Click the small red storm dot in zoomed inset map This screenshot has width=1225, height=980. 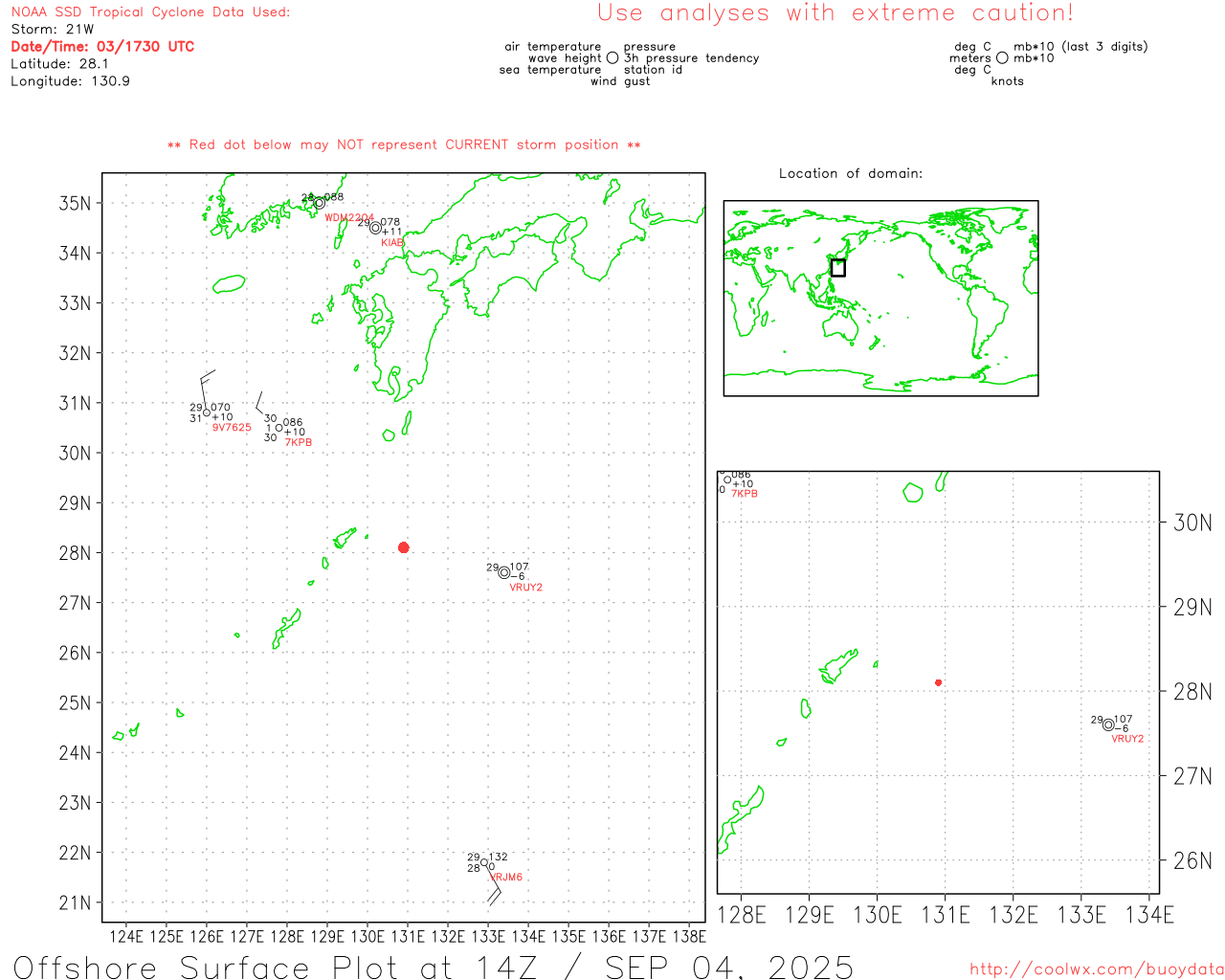[938, 682]
